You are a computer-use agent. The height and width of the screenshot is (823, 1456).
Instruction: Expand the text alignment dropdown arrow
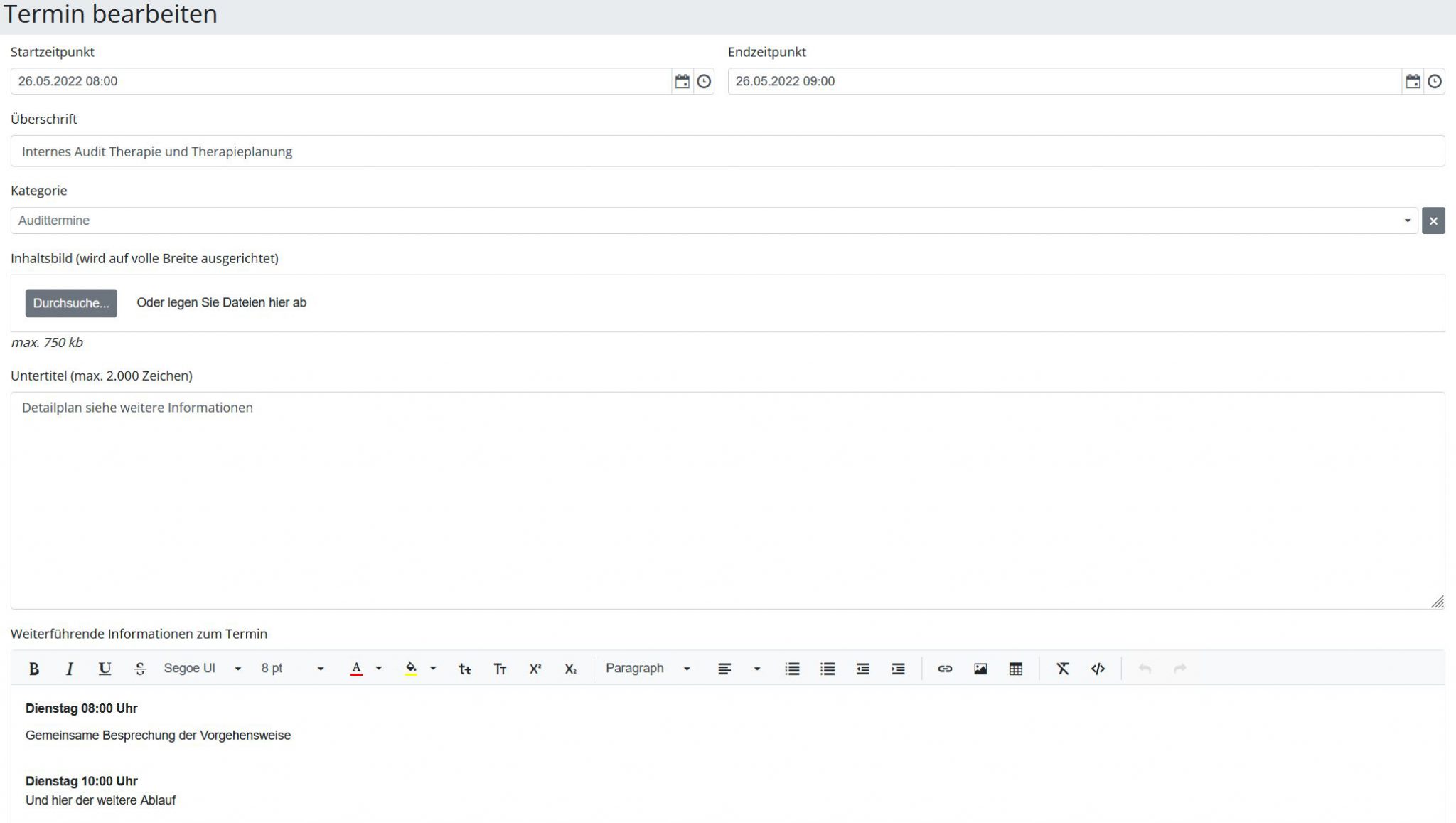pos(757,669)
